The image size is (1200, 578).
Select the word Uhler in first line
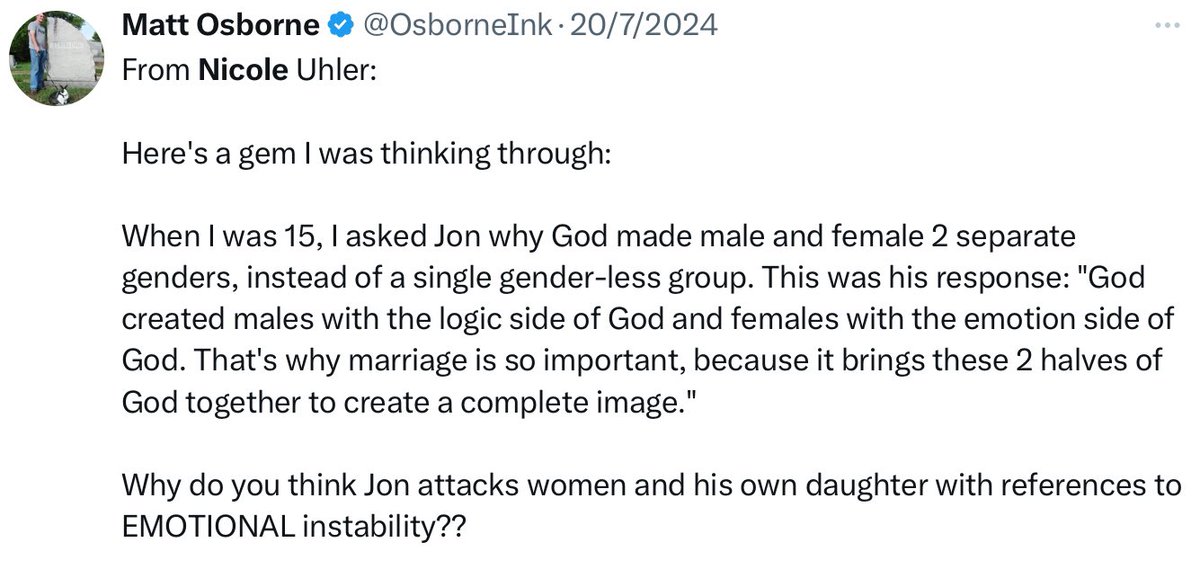(332, 73)
